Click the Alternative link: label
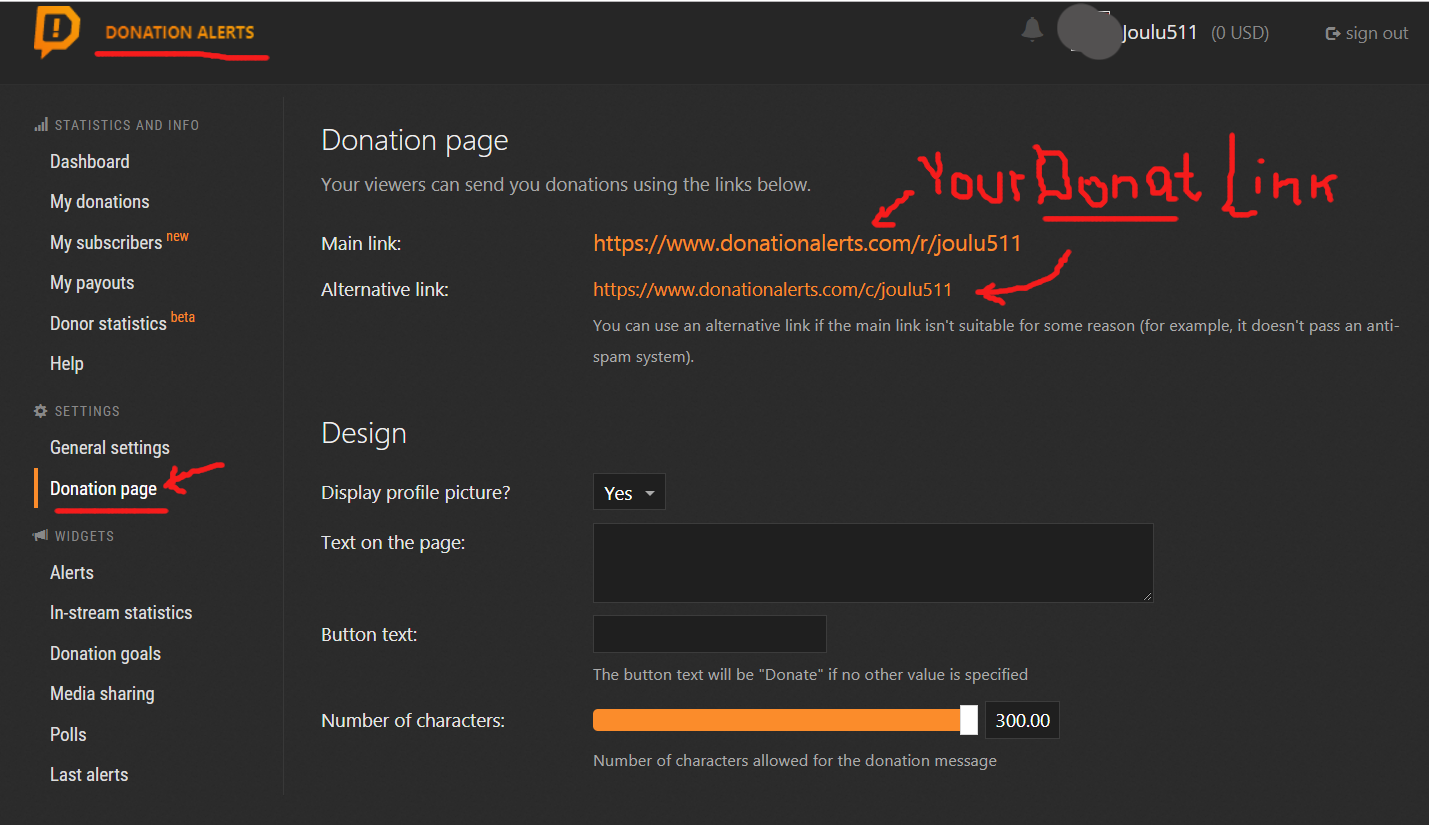The image size is (1429, 825). (x=385, y=290)
